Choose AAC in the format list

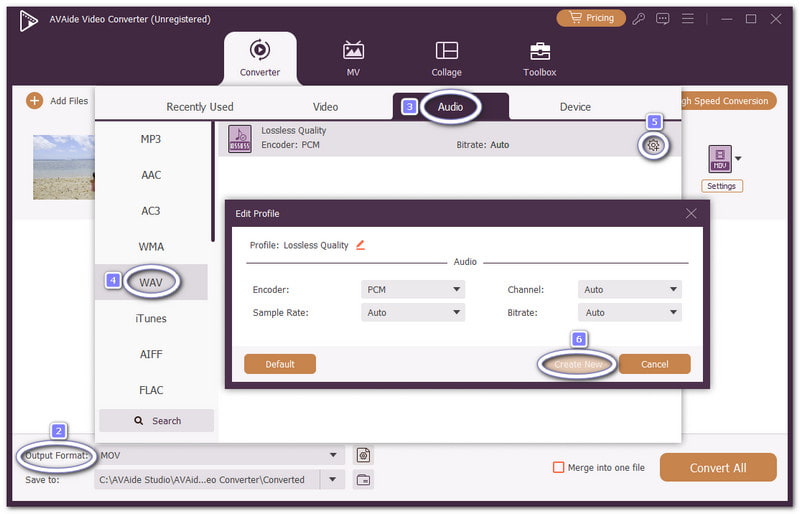(x=151, y=175)
